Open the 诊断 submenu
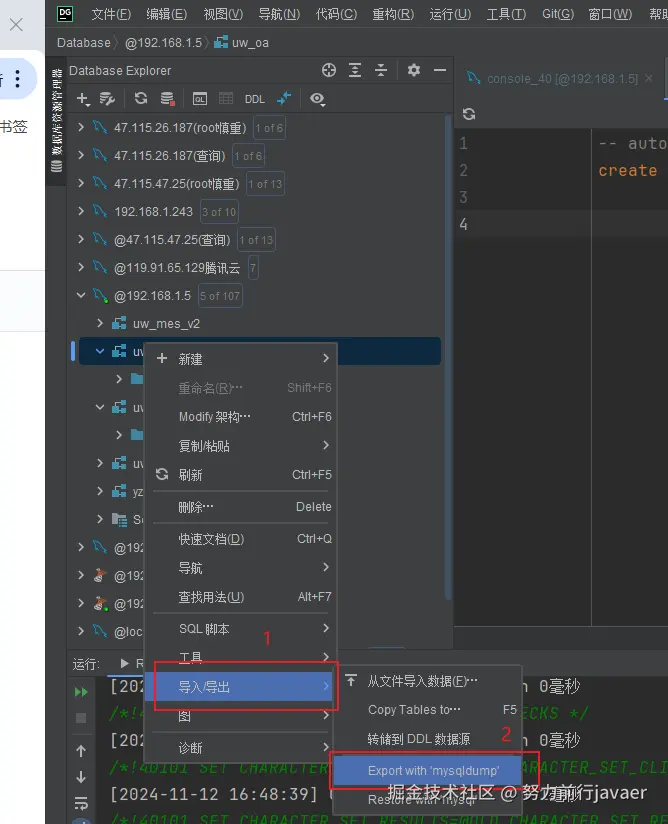This screenshot has width=668, height=824. (243, 747)
